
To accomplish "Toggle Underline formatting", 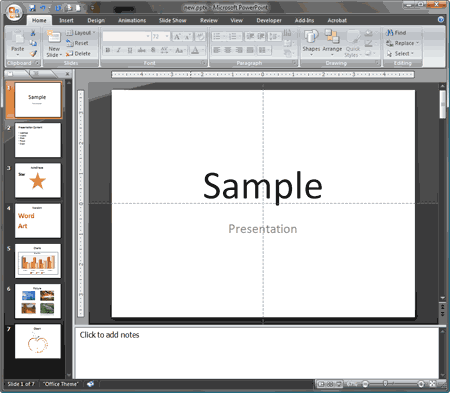I will 130,50.
